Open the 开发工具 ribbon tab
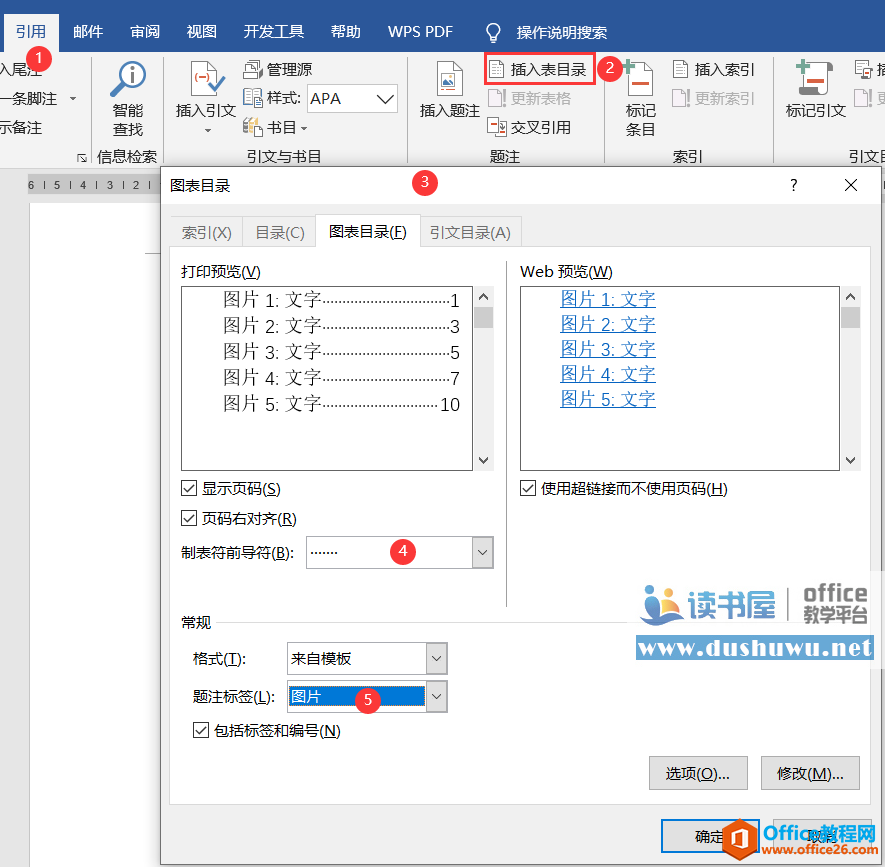Screen dimensions: 885x867 274,32
